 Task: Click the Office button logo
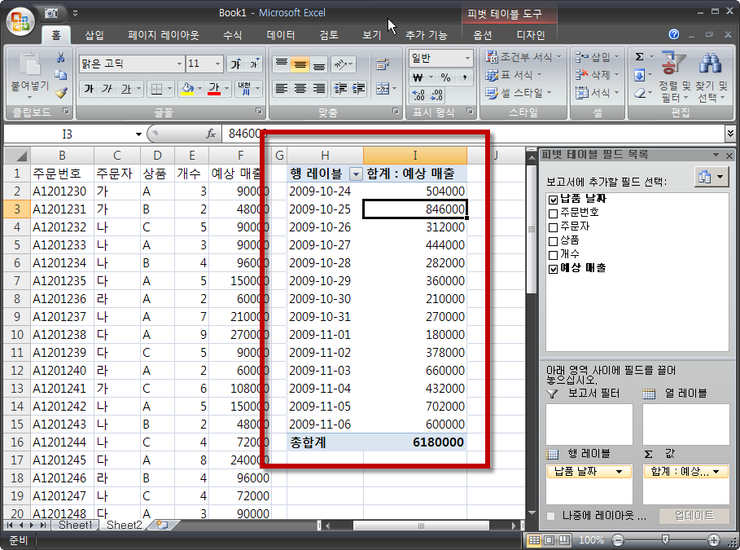click(x=20, y=21)
